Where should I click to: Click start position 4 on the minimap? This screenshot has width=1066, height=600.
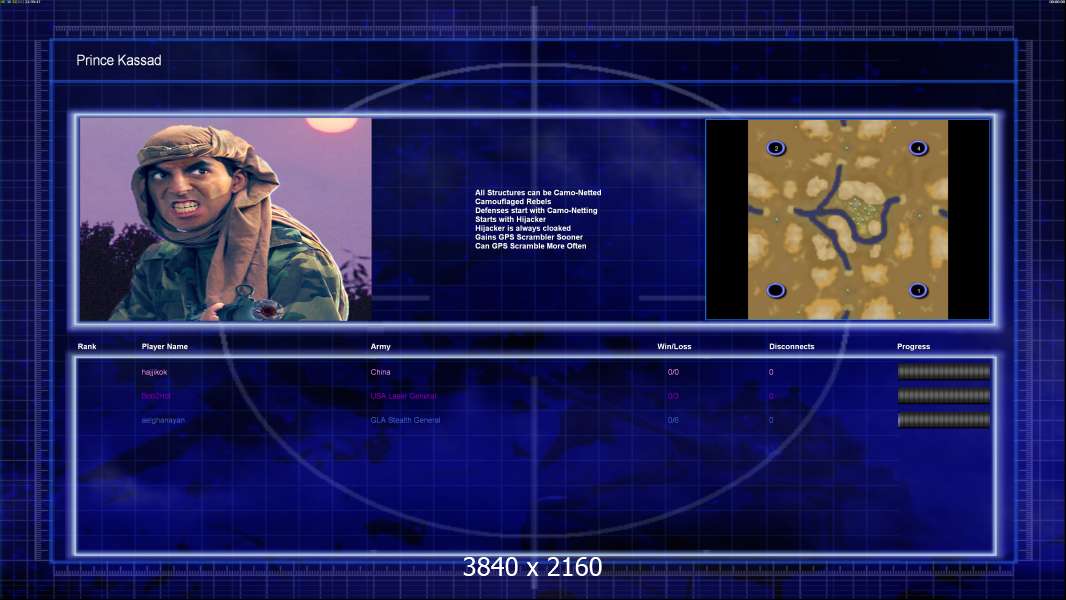[x=918, y=148]
